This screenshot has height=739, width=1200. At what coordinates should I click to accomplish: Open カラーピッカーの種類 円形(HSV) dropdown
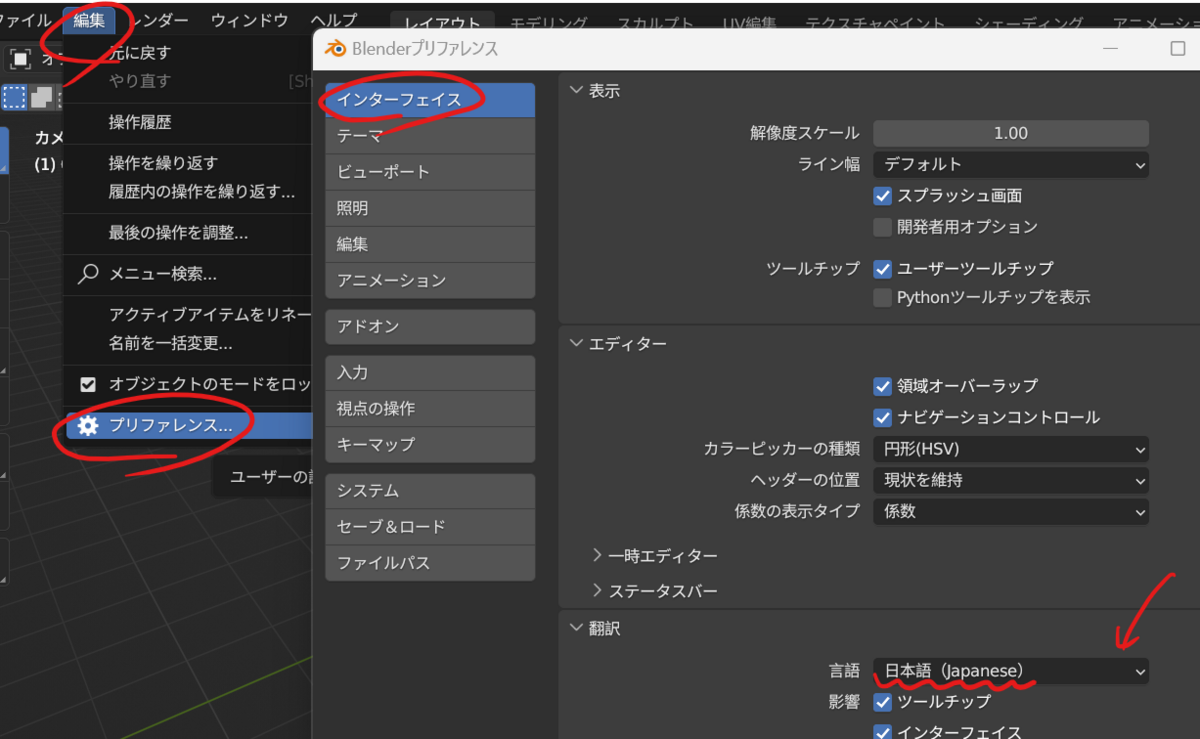pos(1011,450)
